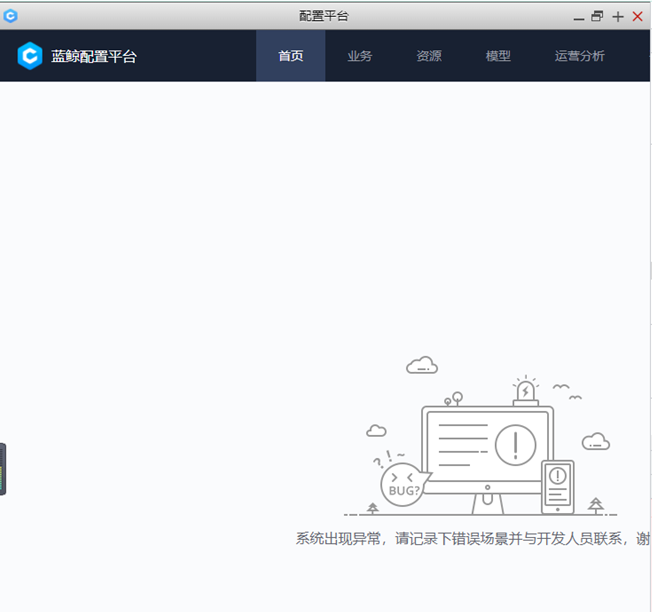
Task: Open the 资源 navigation tab
Action: (429, 56)
